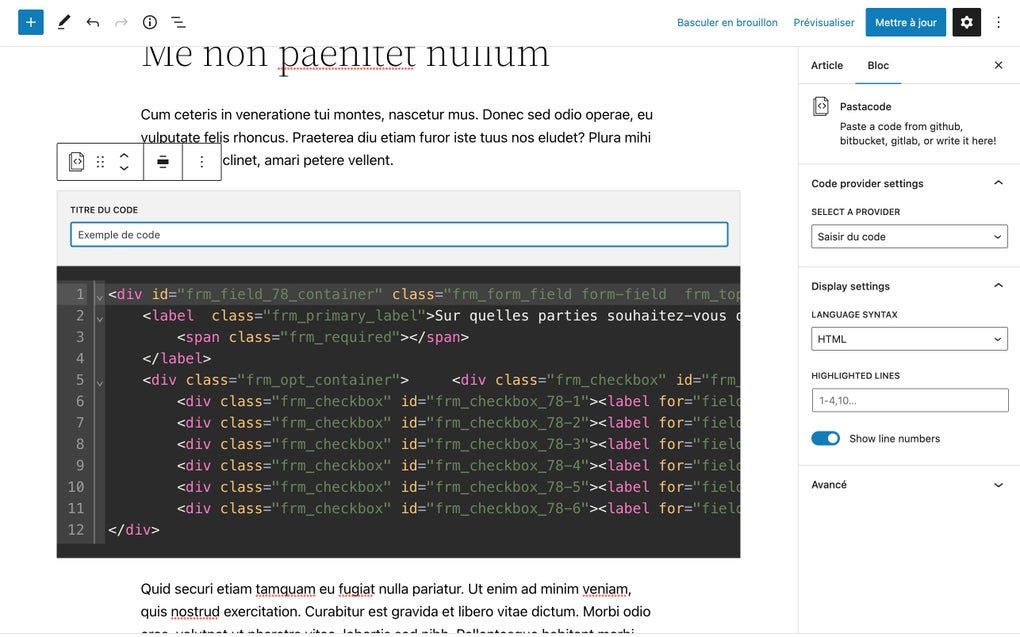Click the Pastacode block icon in block toolbar
1020x637 pixels.
pos(76,161)
